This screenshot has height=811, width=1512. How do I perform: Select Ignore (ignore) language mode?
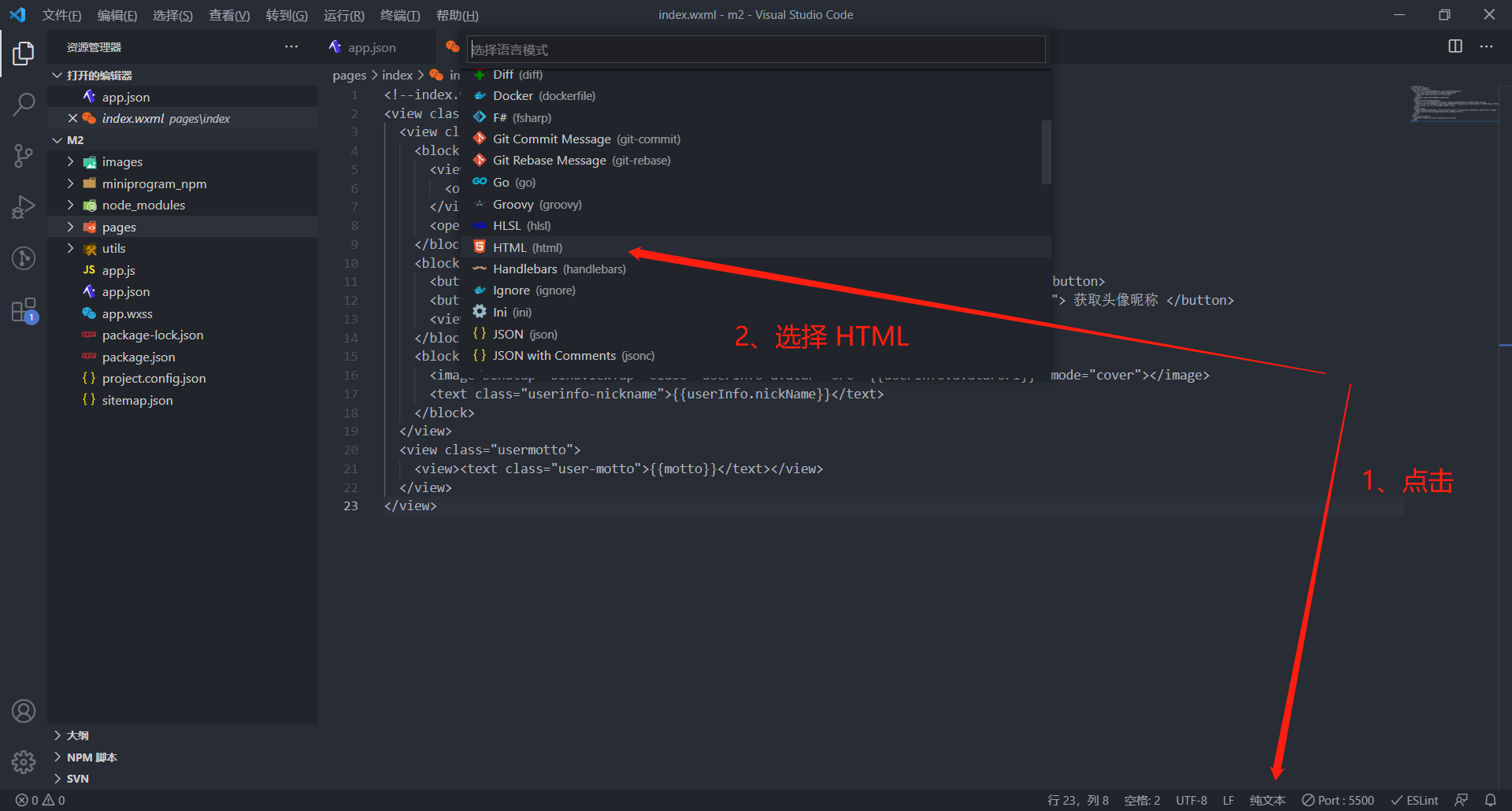tap(756, 291)
